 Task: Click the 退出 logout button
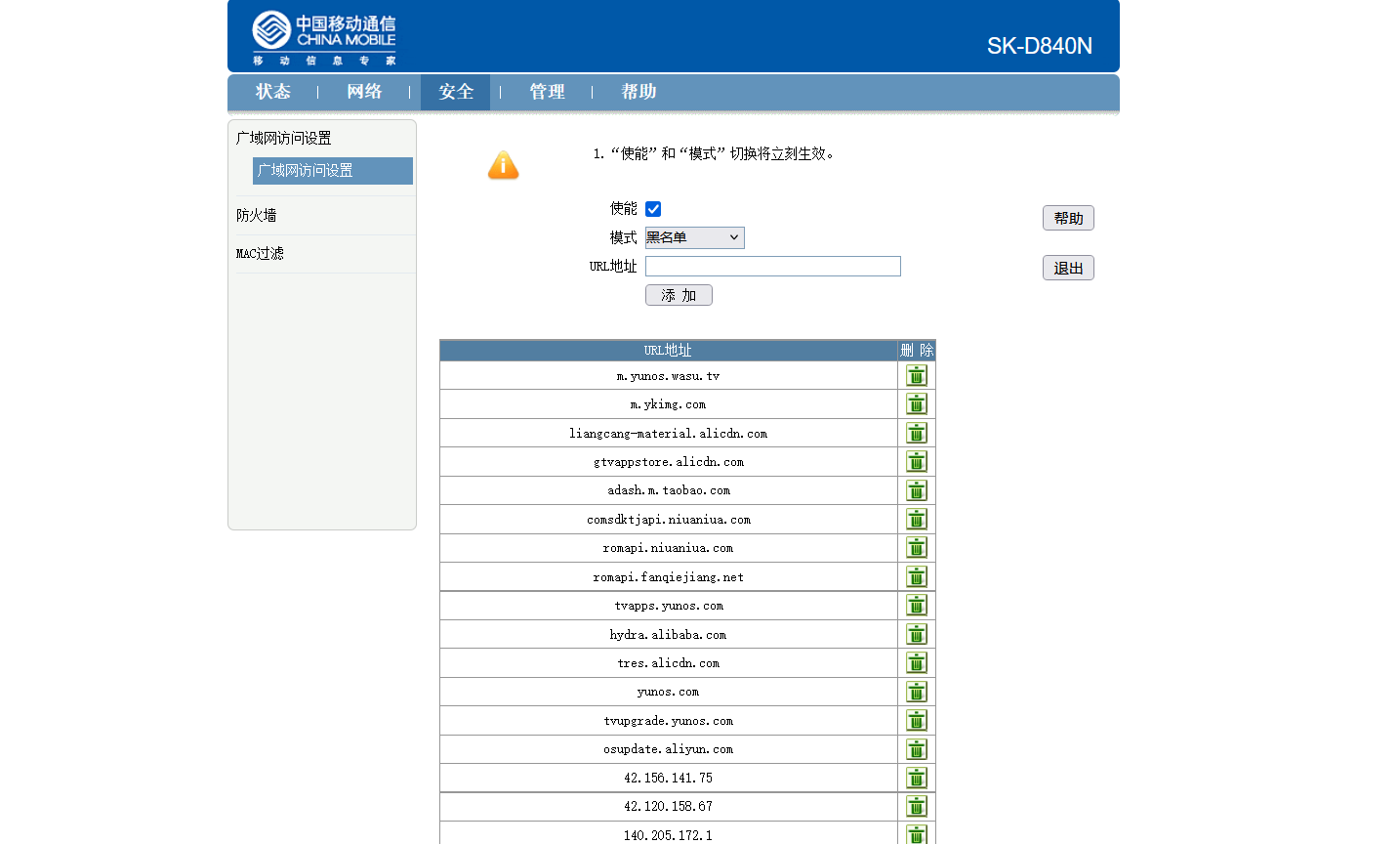click(x=1068, y=268)
